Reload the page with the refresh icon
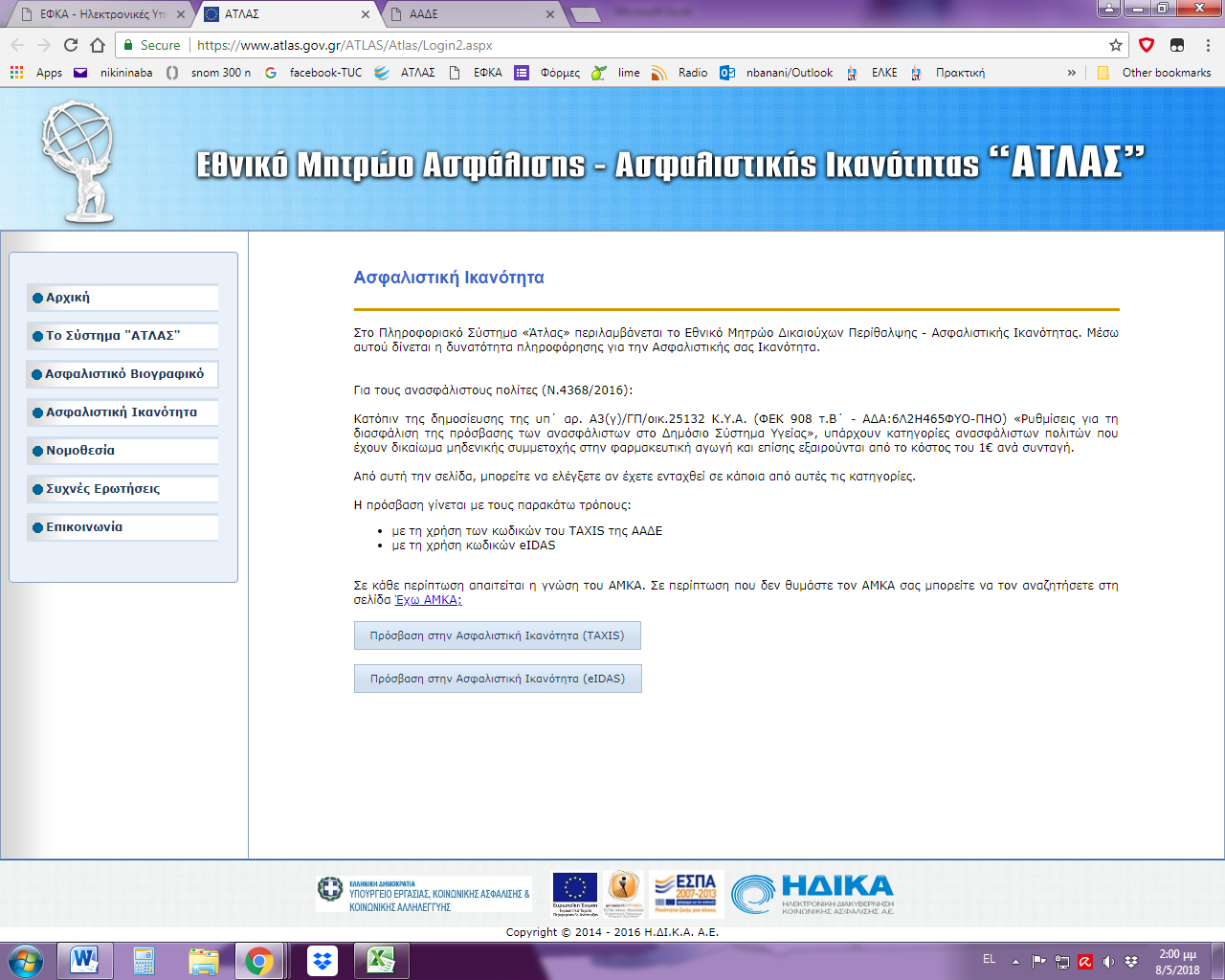The image size is (1225, 980). tap(71, 45)
